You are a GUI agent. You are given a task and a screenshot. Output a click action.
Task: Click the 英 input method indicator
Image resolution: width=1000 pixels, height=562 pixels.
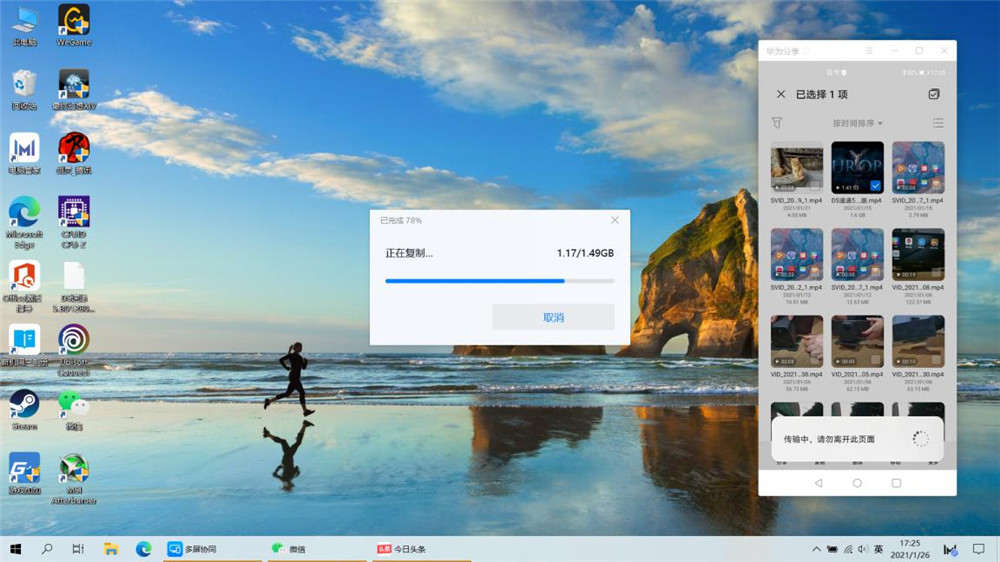pyautogui.click(x=878, y=549)
